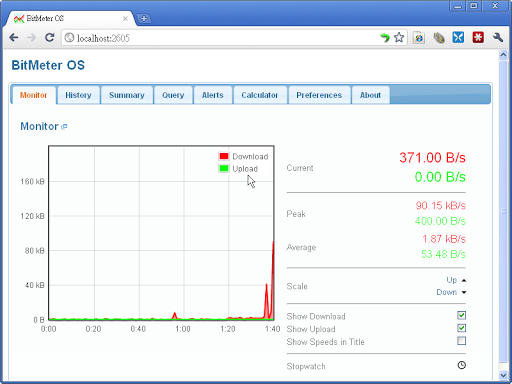Viewport: 512px width, 384px height.
Task: Open the Preferences tab
Action: (x=319, y=95)
